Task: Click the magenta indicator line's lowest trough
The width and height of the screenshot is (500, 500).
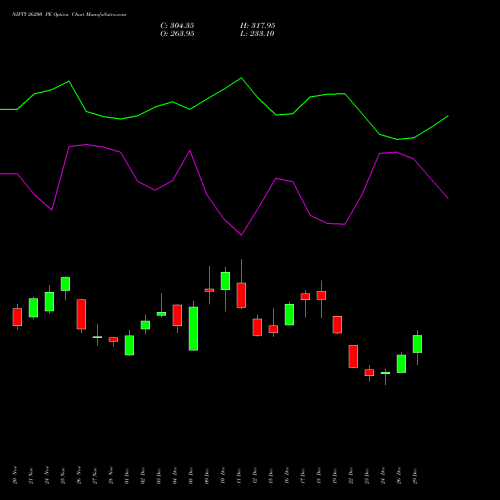Action: coord(241,235)
